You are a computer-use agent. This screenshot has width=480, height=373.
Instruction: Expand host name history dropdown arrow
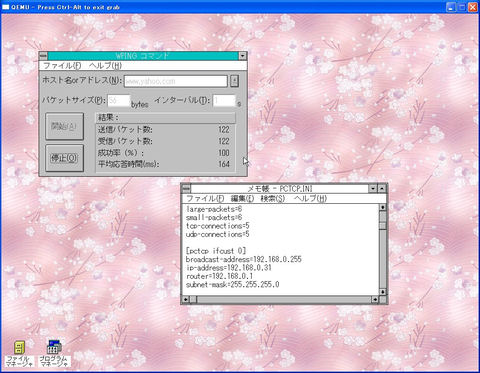pos(235,81)
